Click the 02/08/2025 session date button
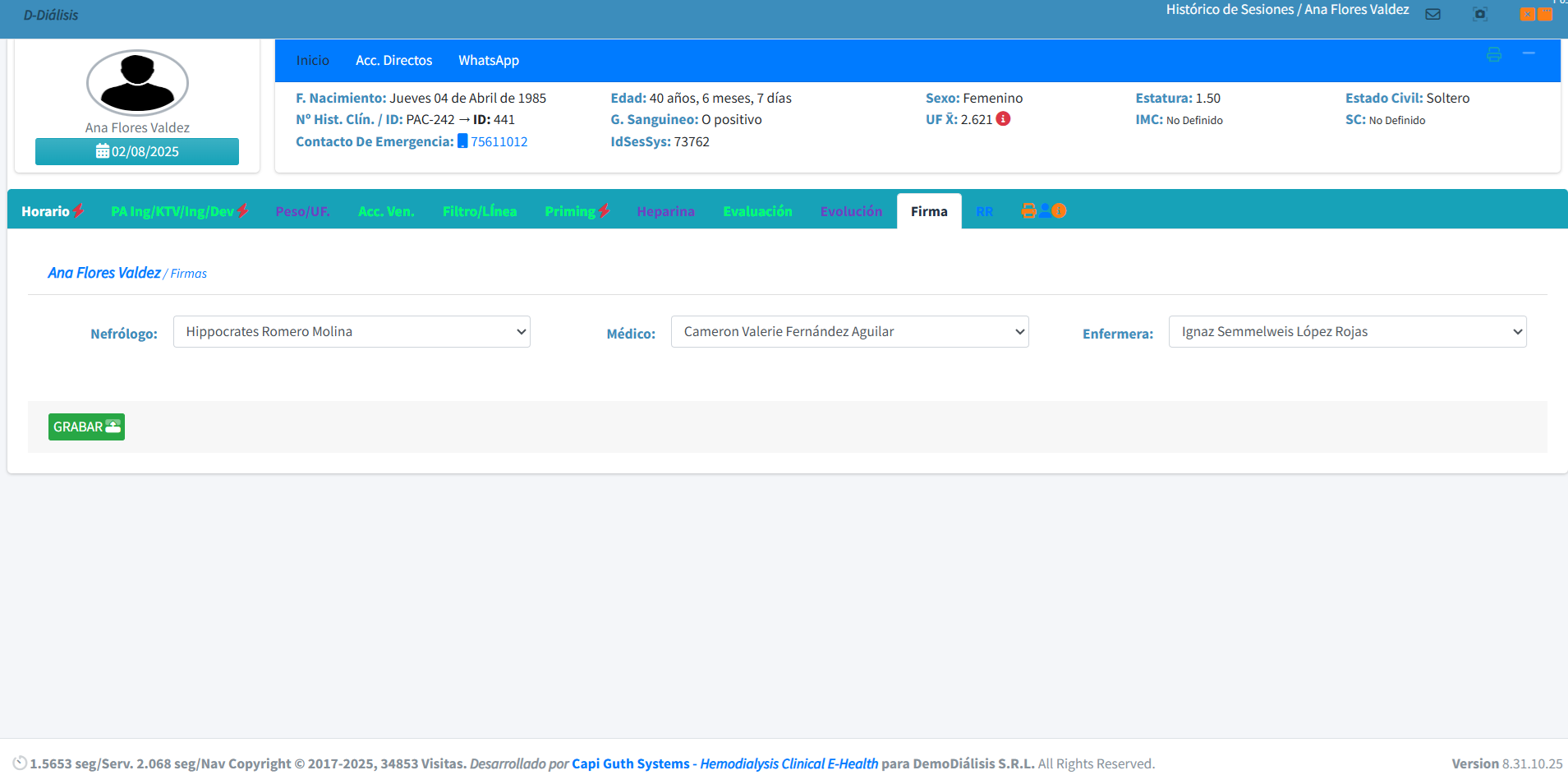1568x784 pixels. tap(137, 152)
